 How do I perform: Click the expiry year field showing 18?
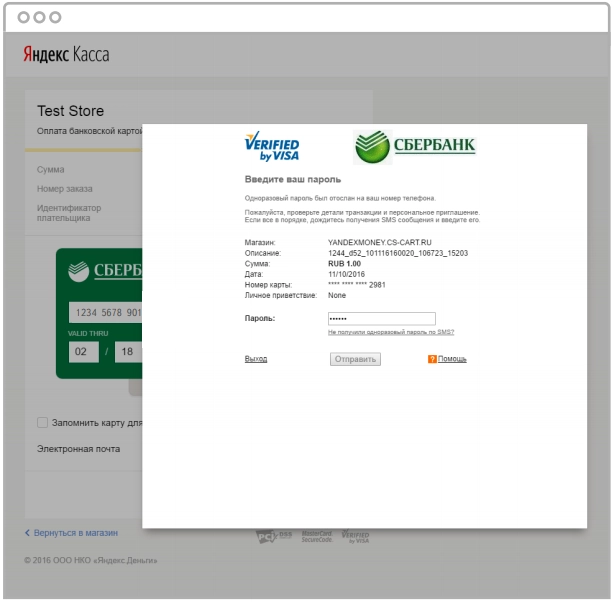point(129,352)
